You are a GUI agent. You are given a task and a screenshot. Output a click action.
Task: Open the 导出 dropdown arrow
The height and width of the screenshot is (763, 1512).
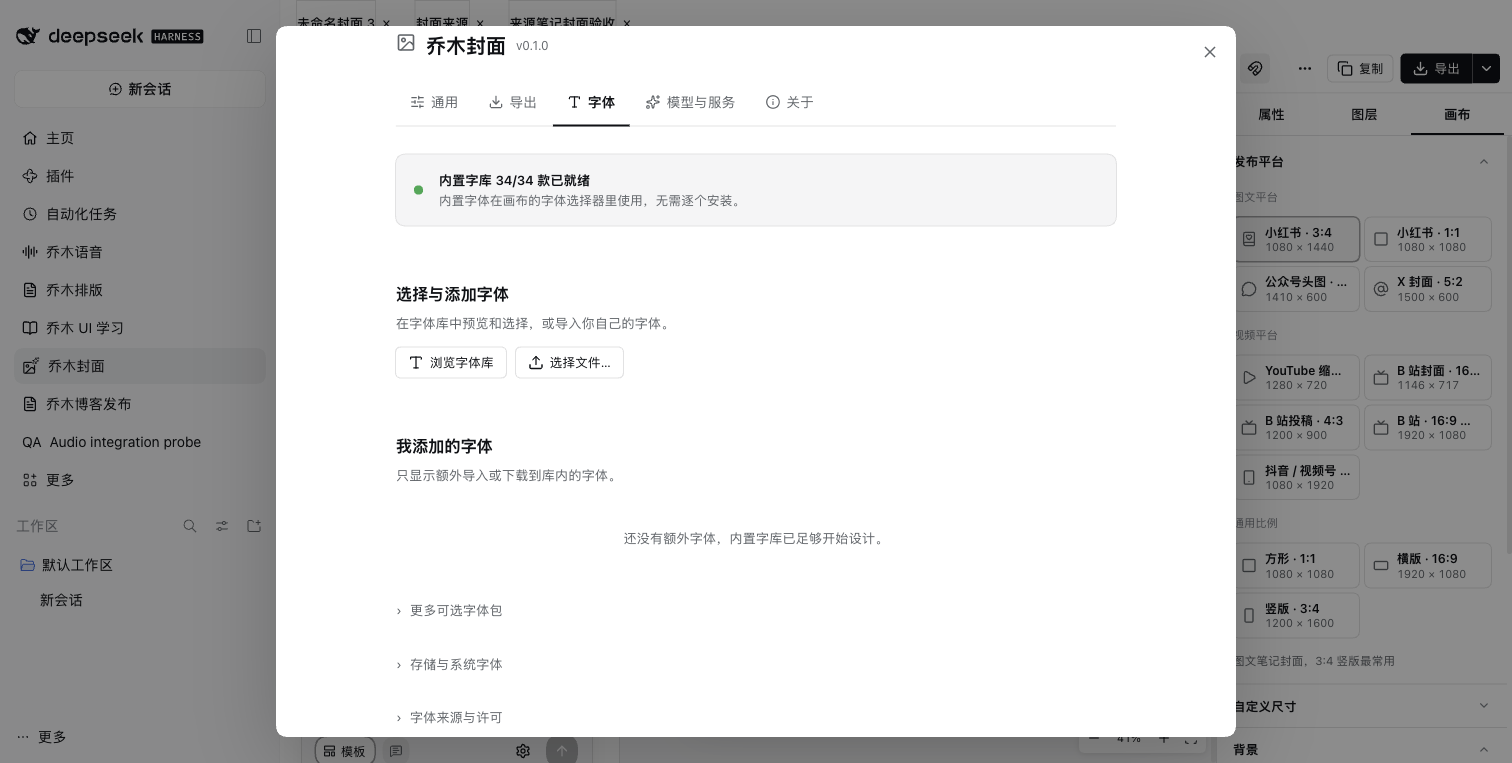1486,68
